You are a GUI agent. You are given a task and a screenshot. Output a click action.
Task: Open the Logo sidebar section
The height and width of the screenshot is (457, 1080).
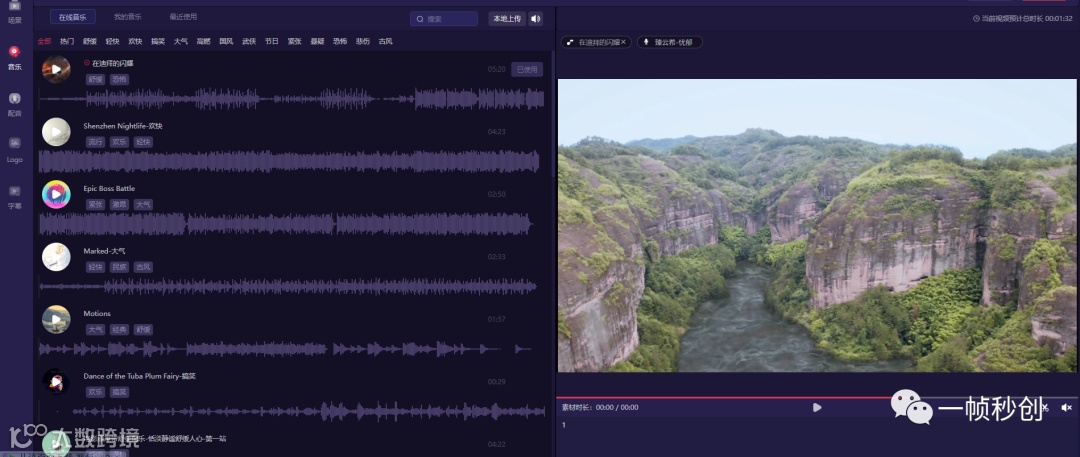[14, 150]
